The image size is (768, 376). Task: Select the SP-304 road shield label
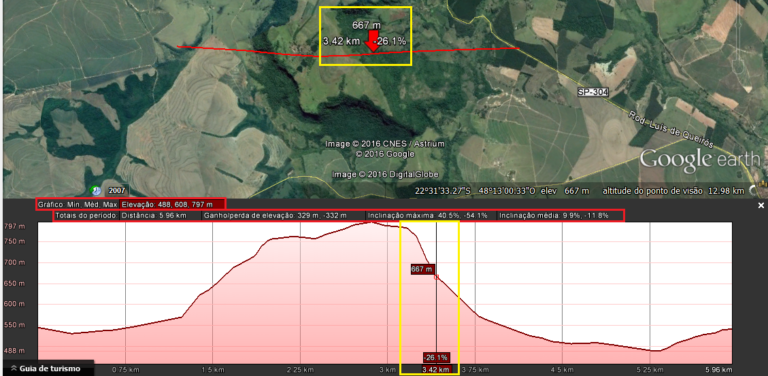pyautogui.click(x=593, y=92)
